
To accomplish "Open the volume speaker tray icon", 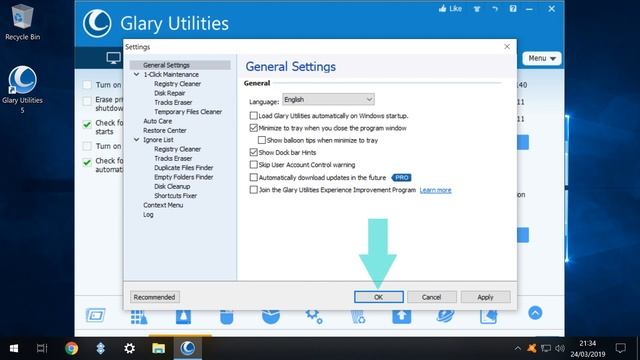I will point(560,348).
